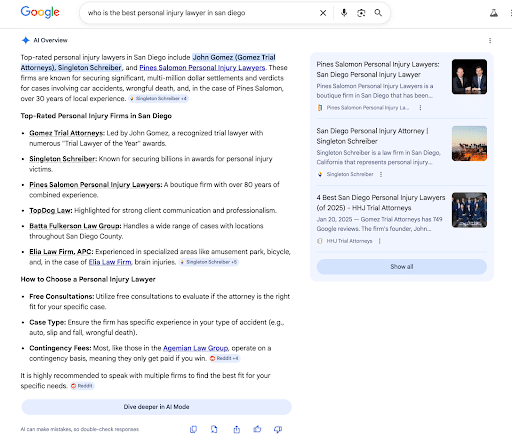
Task: Click 'Elia Law Firm, APC' bullet term
Action: pyautogui.click(x=61, y=251)
